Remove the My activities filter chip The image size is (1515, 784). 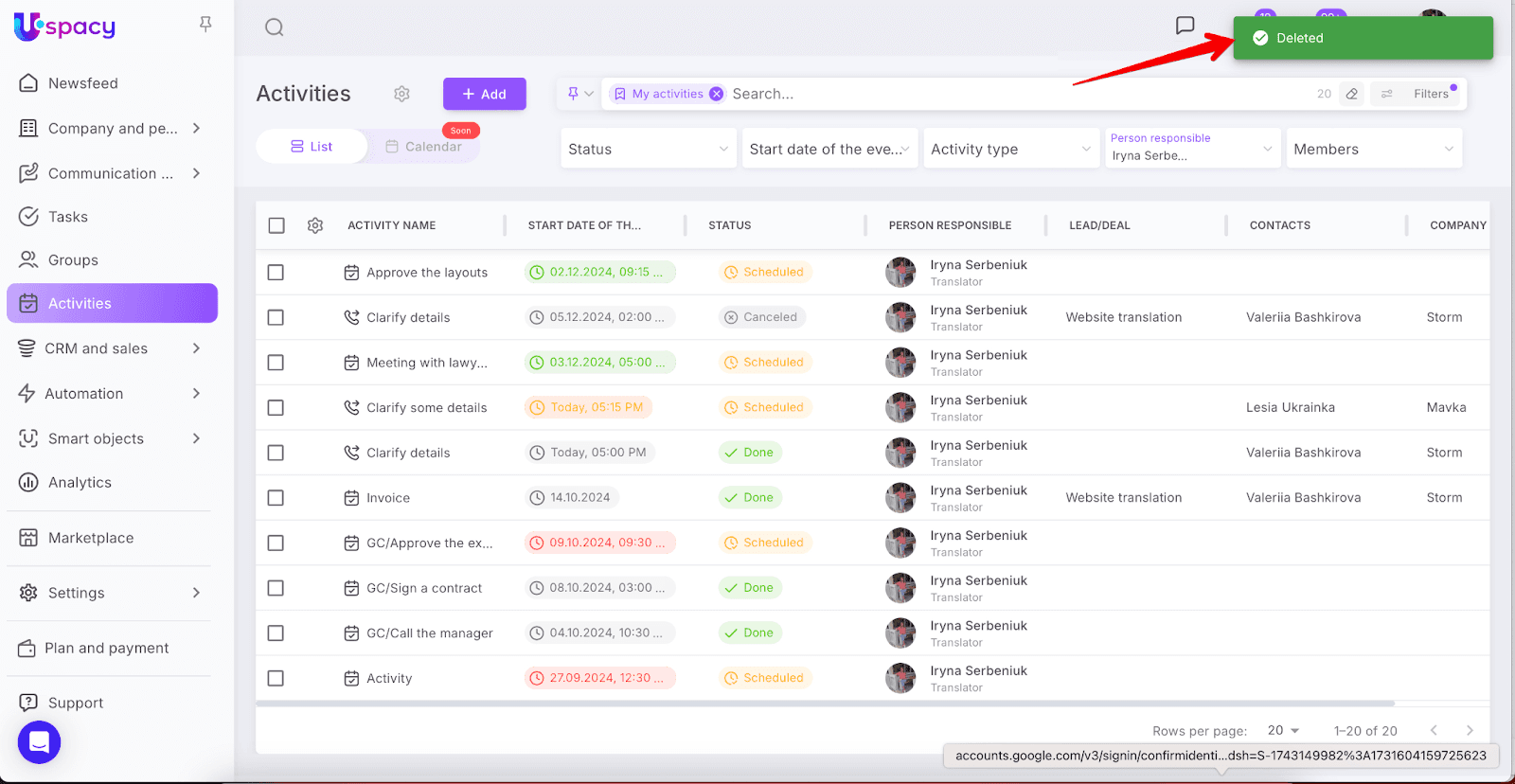[x=717, y=94]
